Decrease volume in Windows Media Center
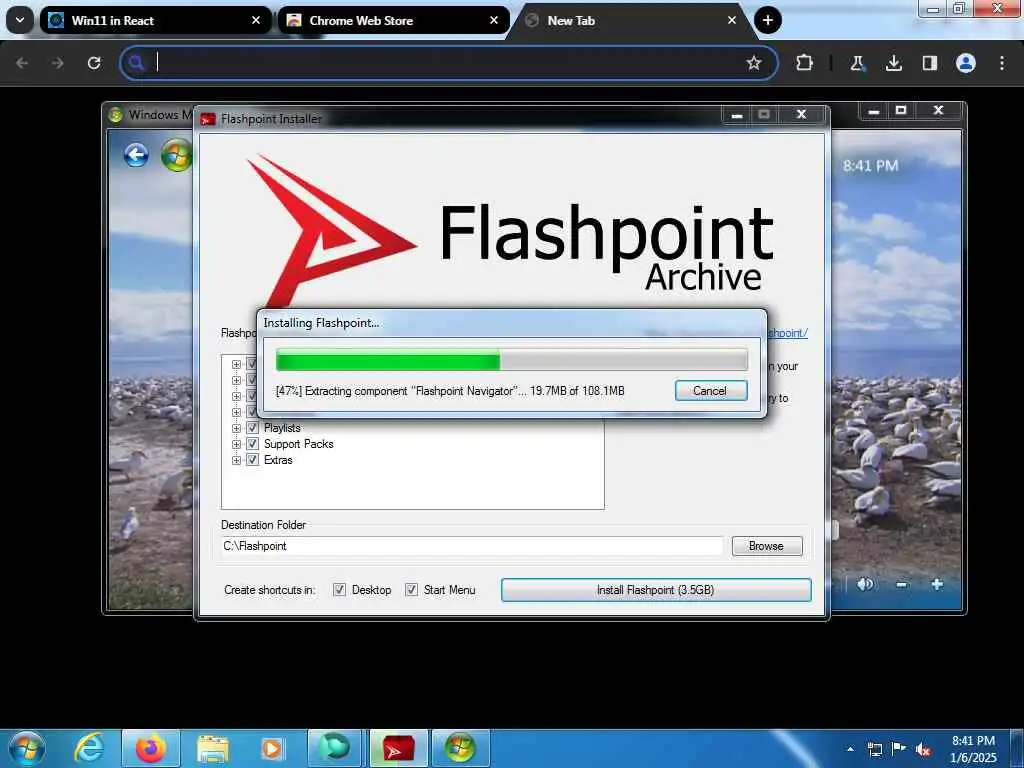 [902, 584]
